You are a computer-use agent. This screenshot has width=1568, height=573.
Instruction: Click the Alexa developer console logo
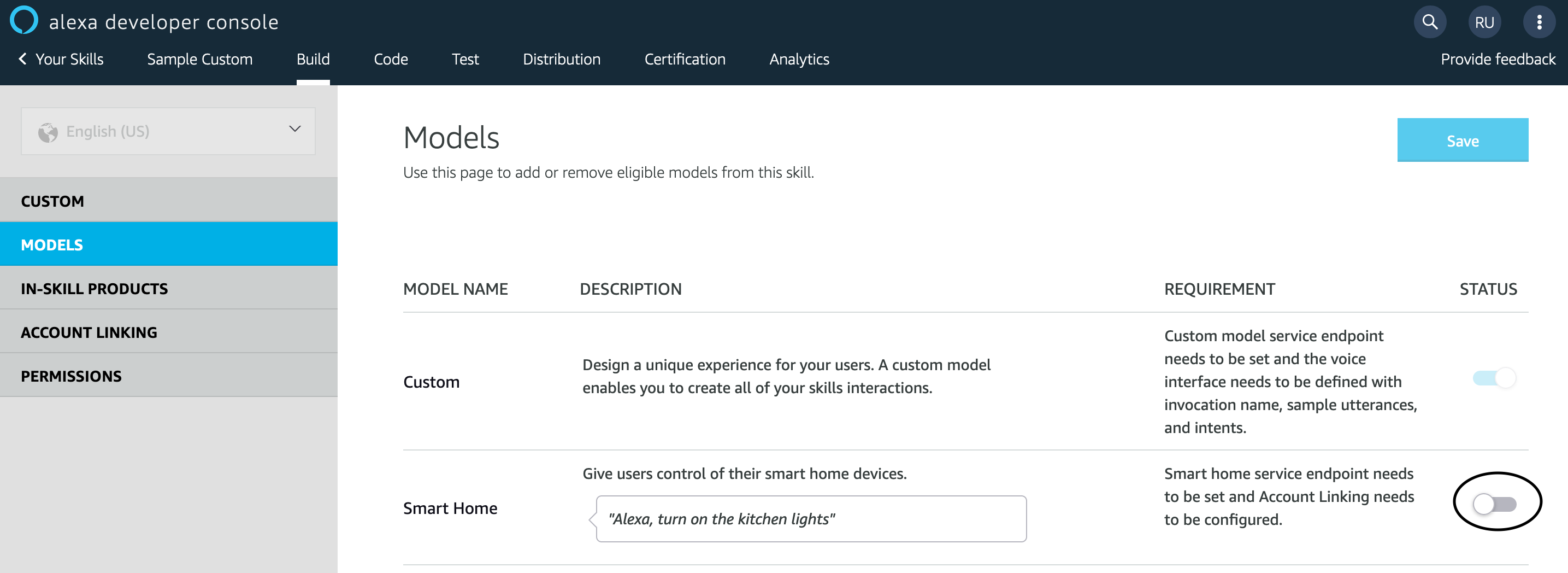25,20
